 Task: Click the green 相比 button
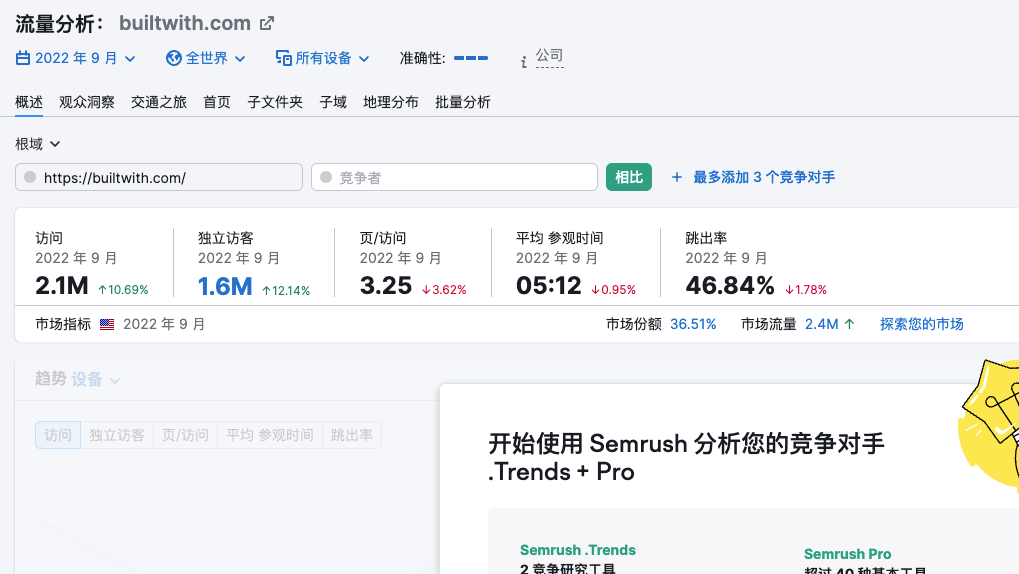click(628, 177)
